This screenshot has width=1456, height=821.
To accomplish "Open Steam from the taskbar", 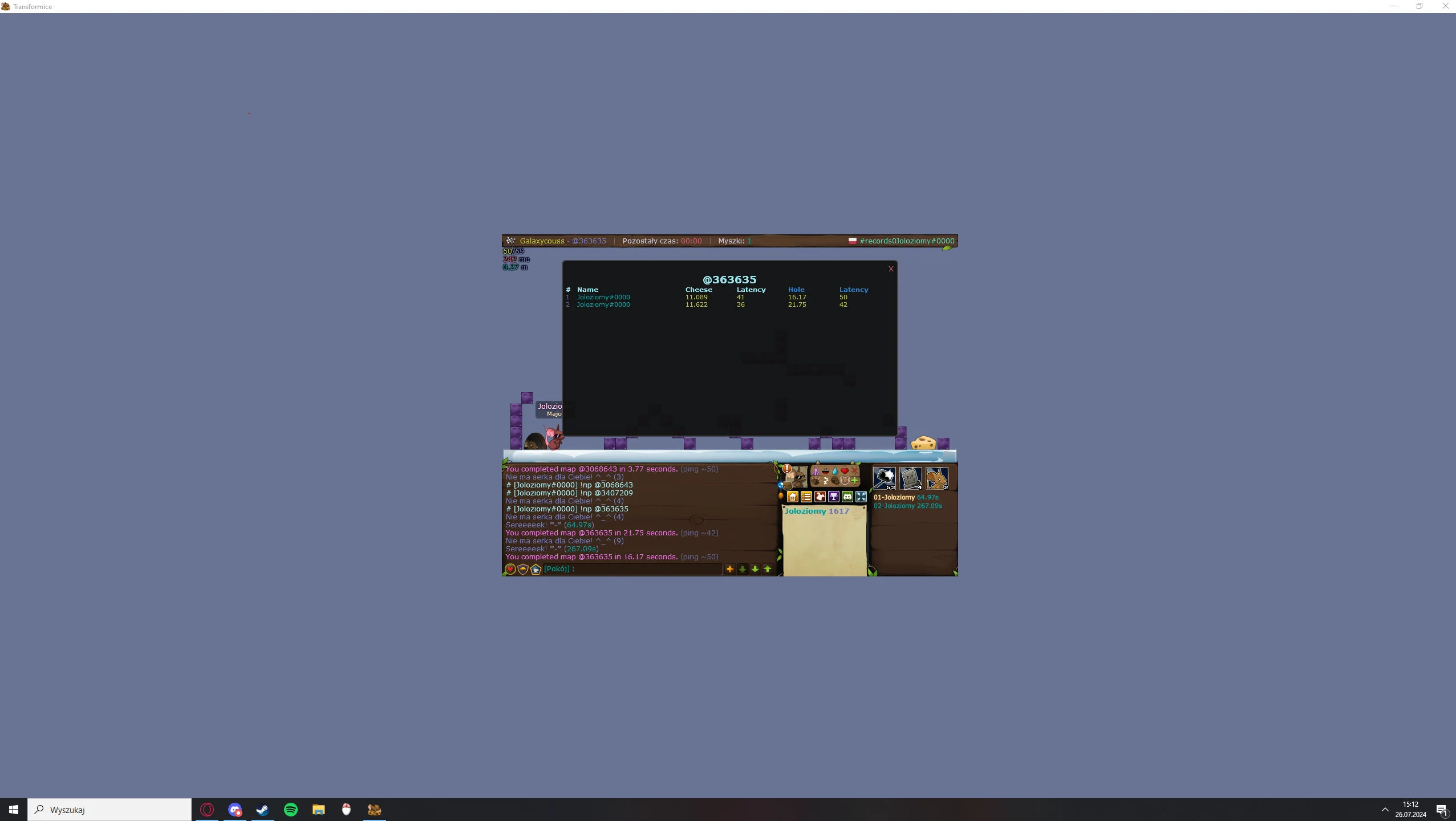I will tap(262, 810).
